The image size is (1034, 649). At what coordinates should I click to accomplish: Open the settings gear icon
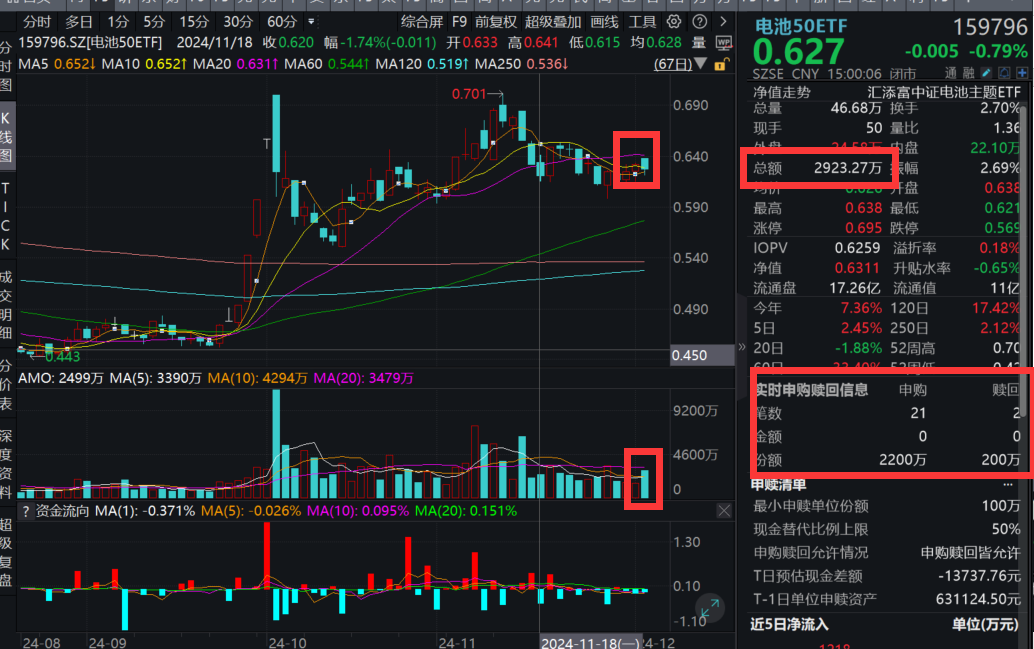click(x=672, y=21)
